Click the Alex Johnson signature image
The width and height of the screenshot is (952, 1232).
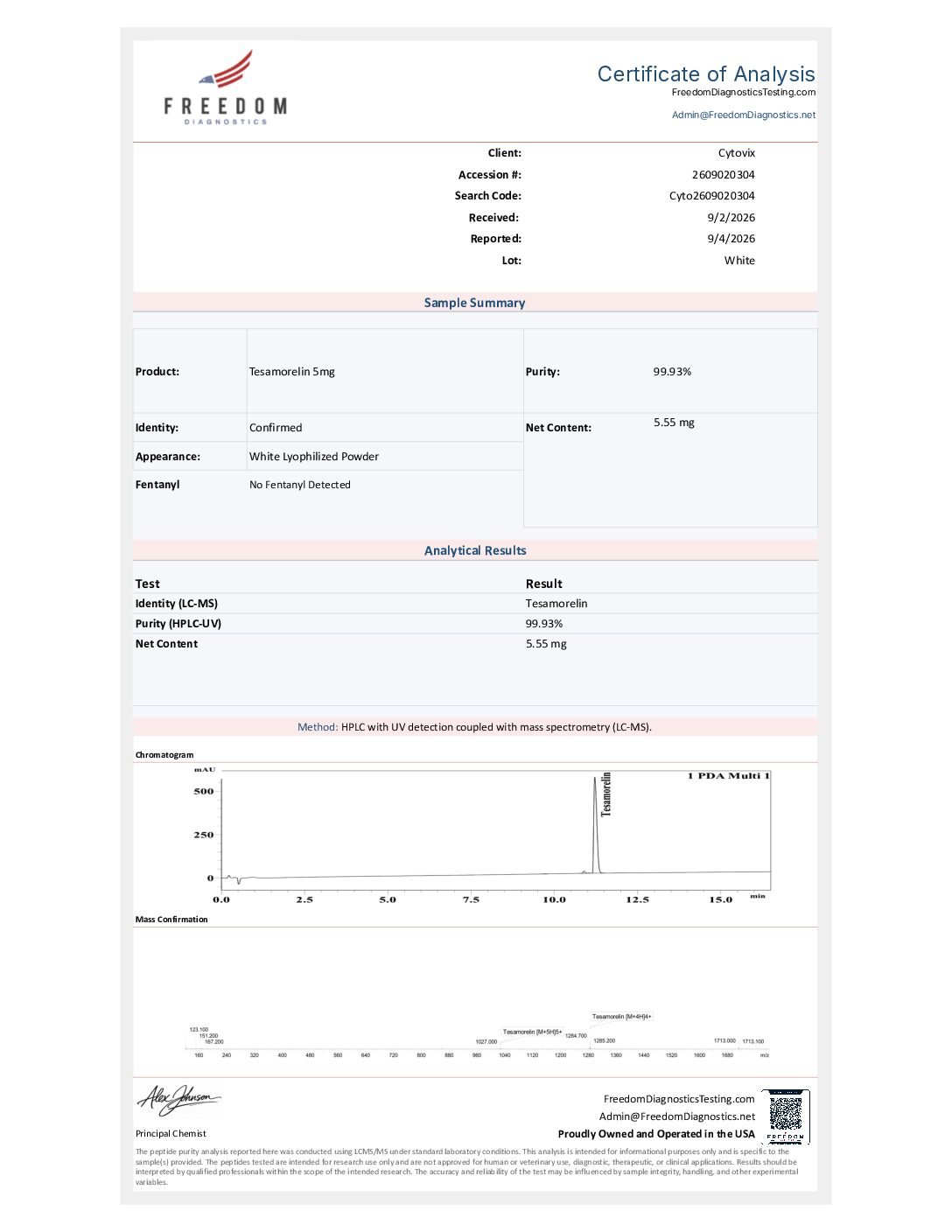coord(178,1099)
